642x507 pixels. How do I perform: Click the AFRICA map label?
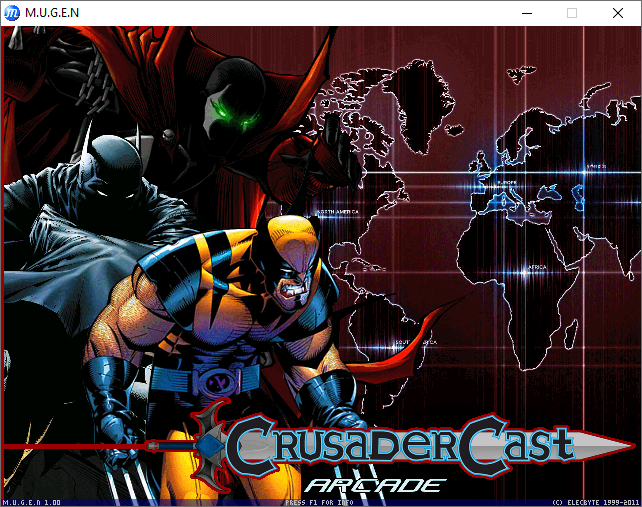click(537, 267)
